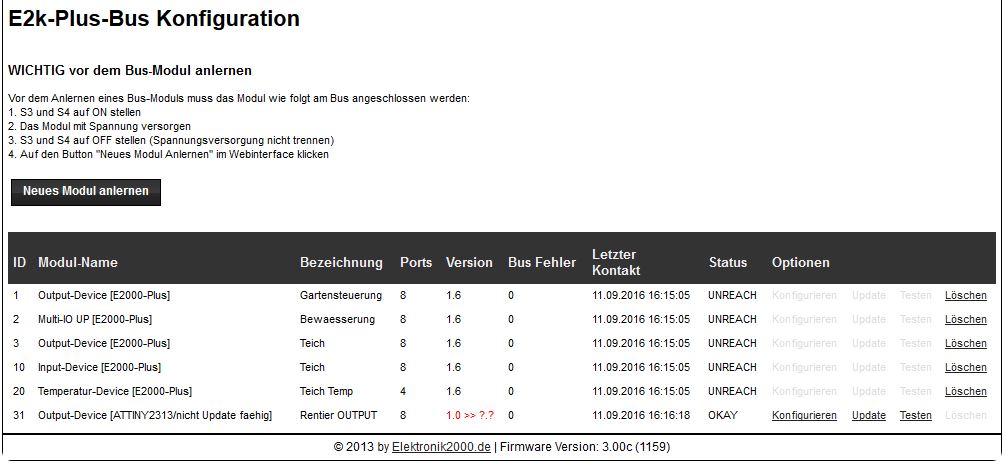Click the Temperatur-Device module name
Viewport: 1005px width, 468px height.
coord(115,391)
